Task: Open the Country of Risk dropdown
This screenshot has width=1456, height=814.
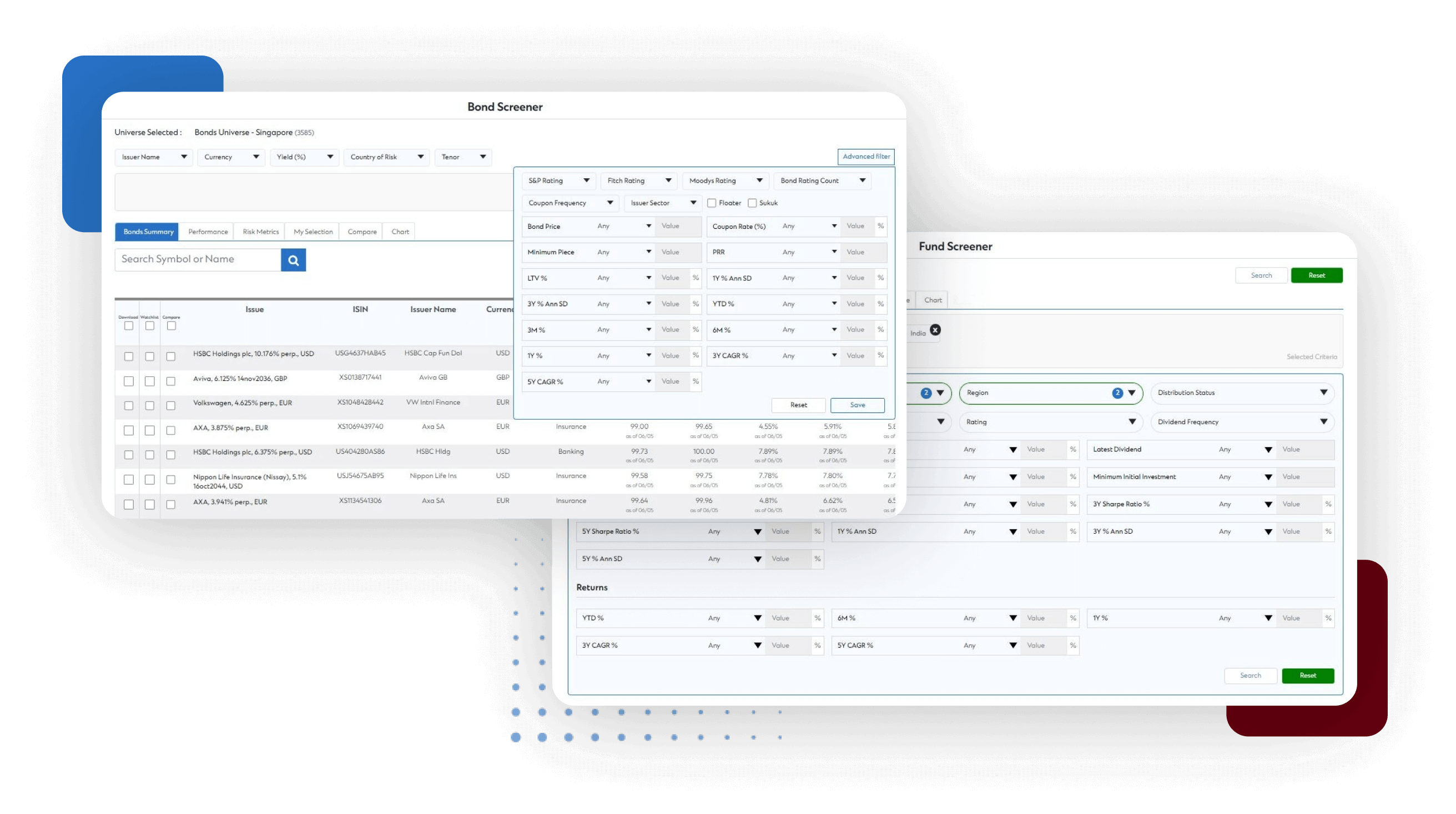Action: pos(386,157)
